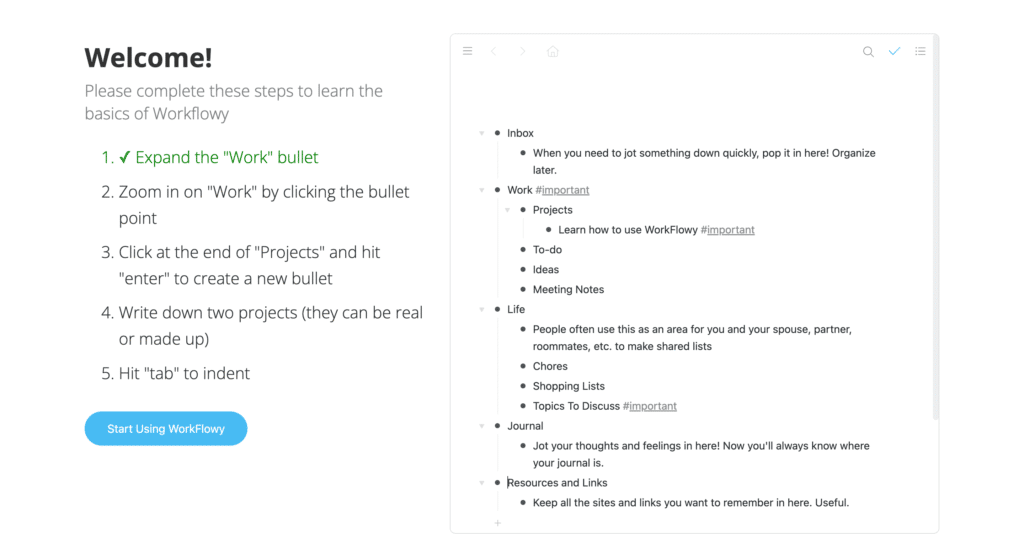This screenshot has width=1024, height=560.
Task: Click the forward navigation arrow
Action: (x=522, y=51)
